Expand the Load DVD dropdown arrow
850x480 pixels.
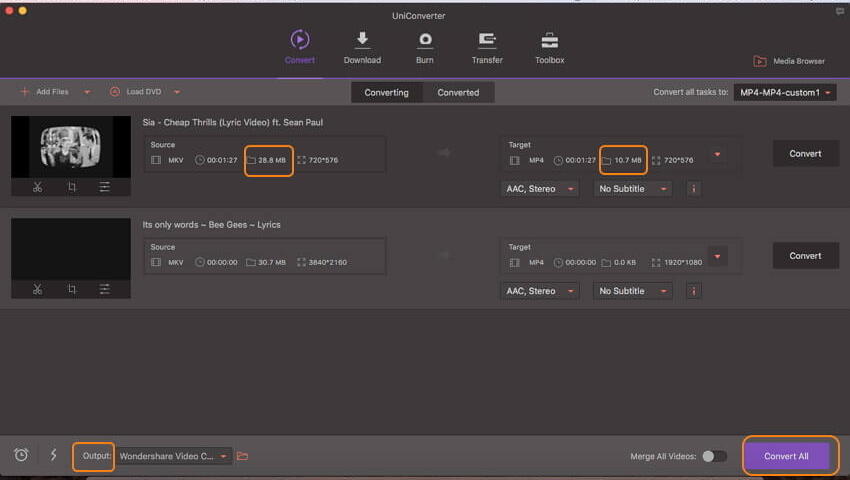click(x=177, y=92)
